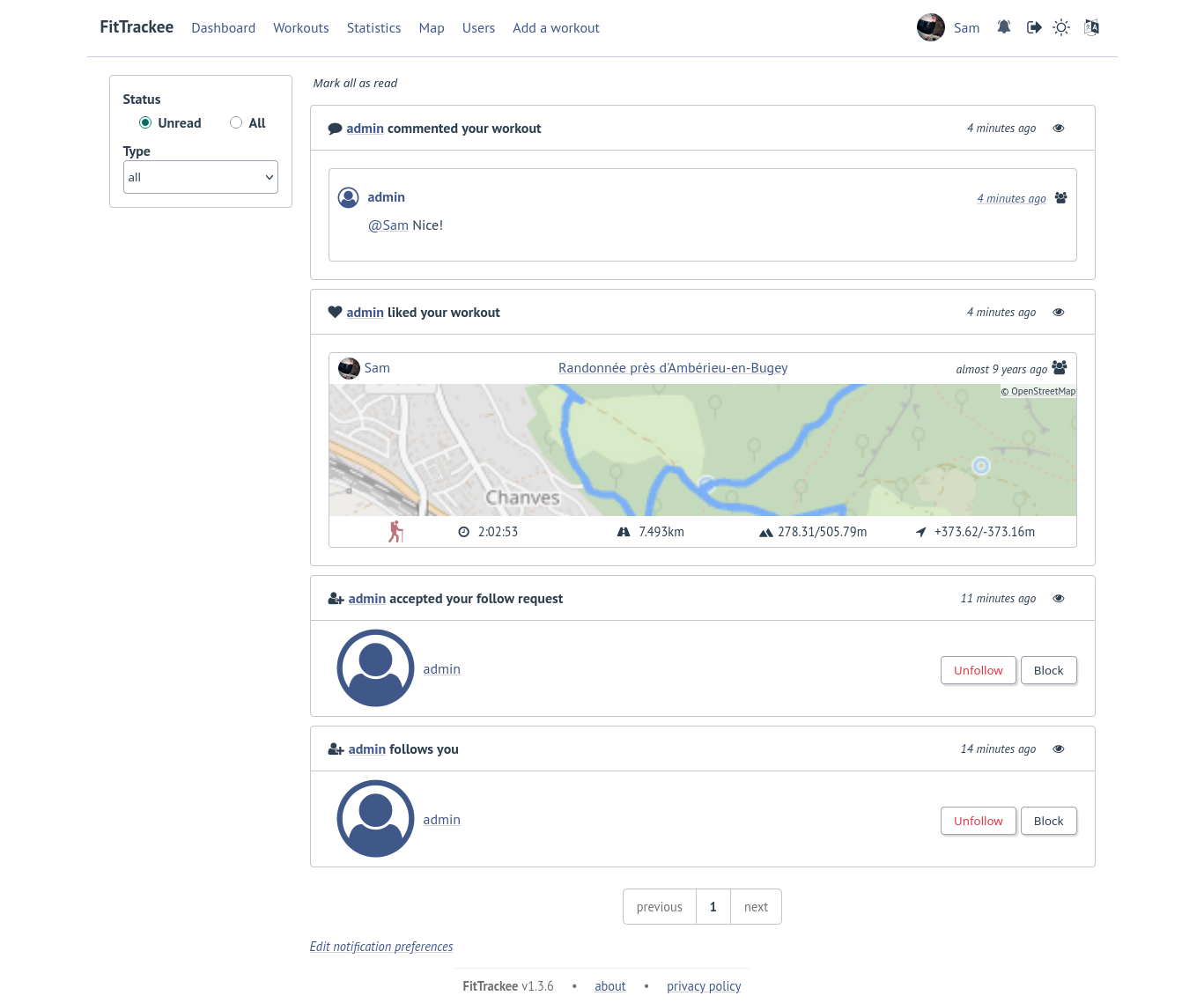Image resolution: width=1204 pixels, height=1003 pixels.
Task: Mark the 'follows you' notification as read
Action: point(1059,749)
